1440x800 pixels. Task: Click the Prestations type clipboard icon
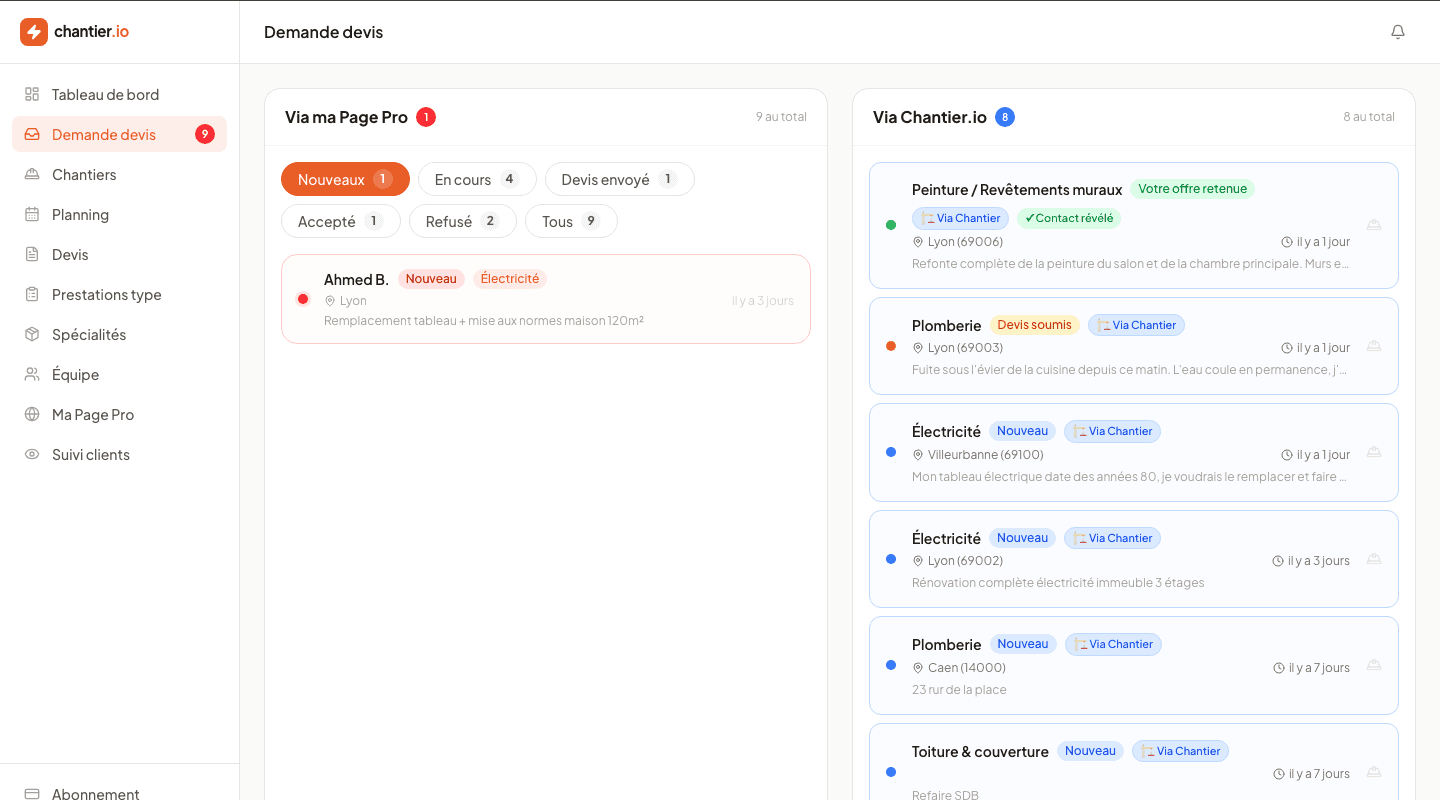click(32, 294)
